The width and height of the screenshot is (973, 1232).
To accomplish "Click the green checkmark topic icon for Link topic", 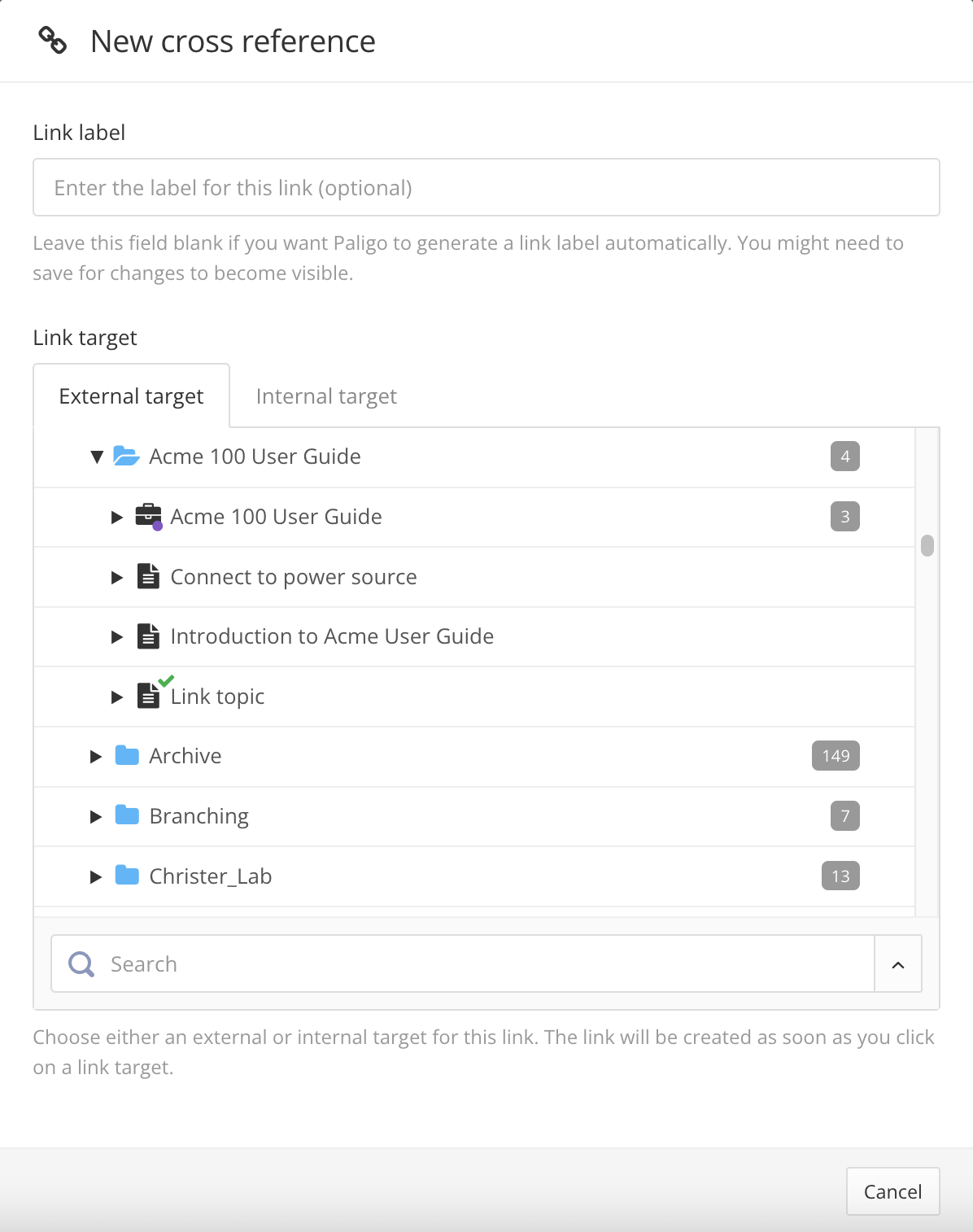I will (149, 697).
